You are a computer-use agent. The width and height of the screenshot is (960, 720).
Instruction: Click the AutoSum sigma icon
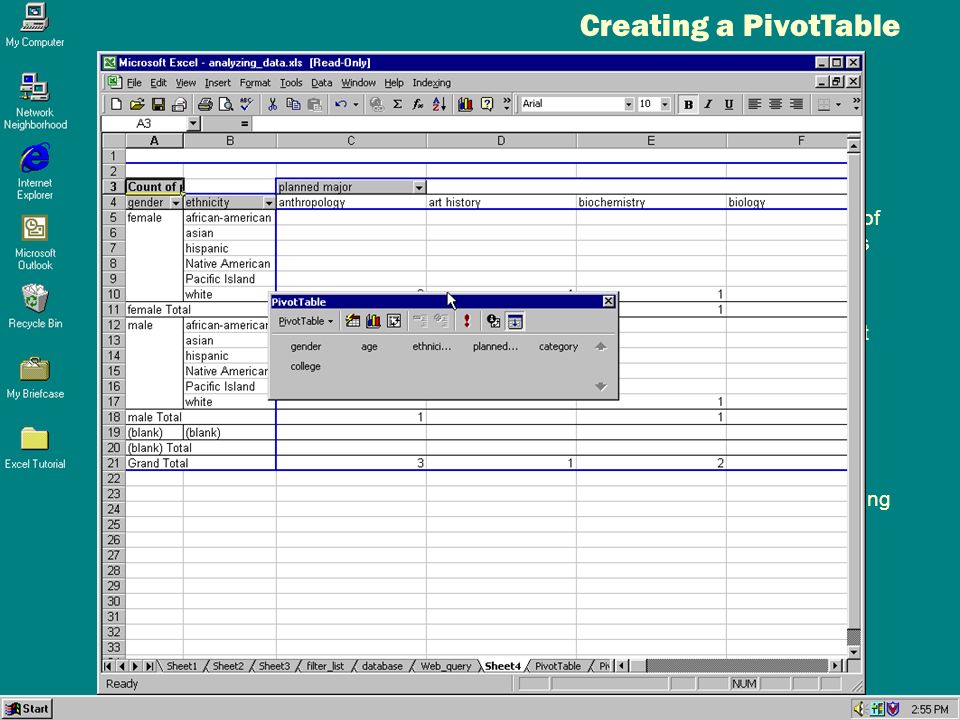point(397,105)
